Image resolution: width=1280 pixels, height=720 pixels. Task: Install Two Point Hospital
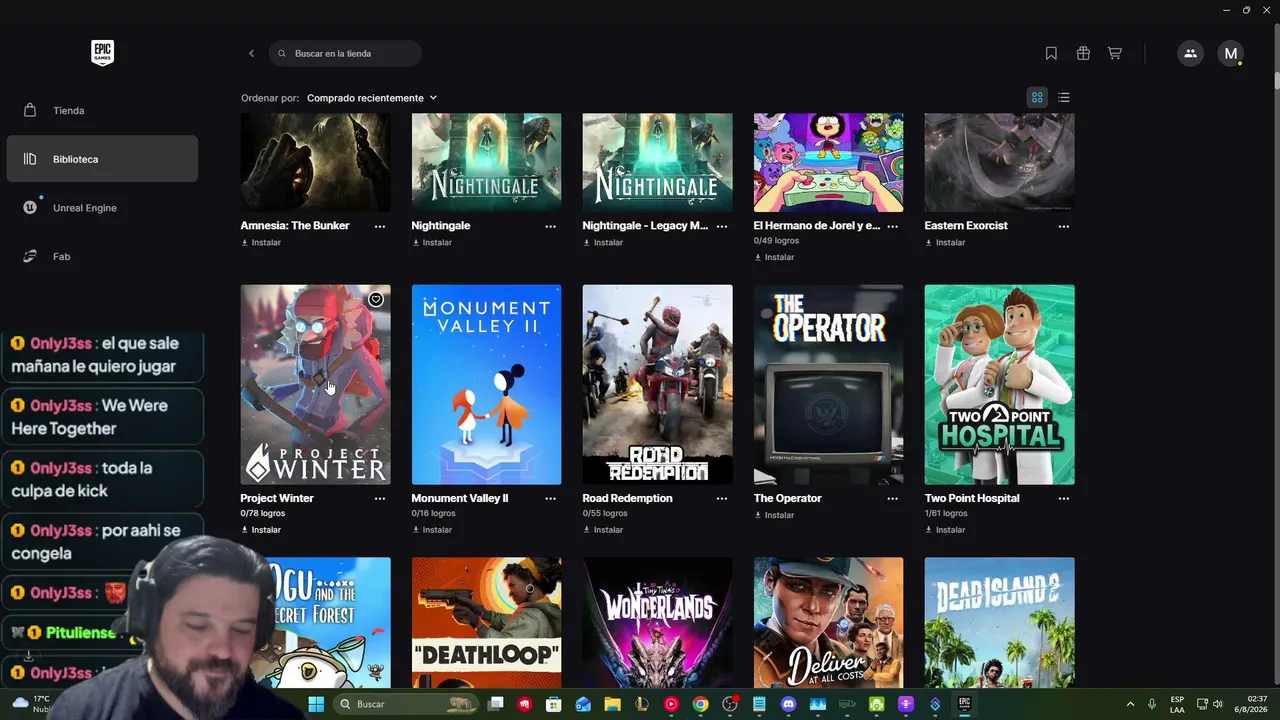pyautogui.click(x=945, y=529)
